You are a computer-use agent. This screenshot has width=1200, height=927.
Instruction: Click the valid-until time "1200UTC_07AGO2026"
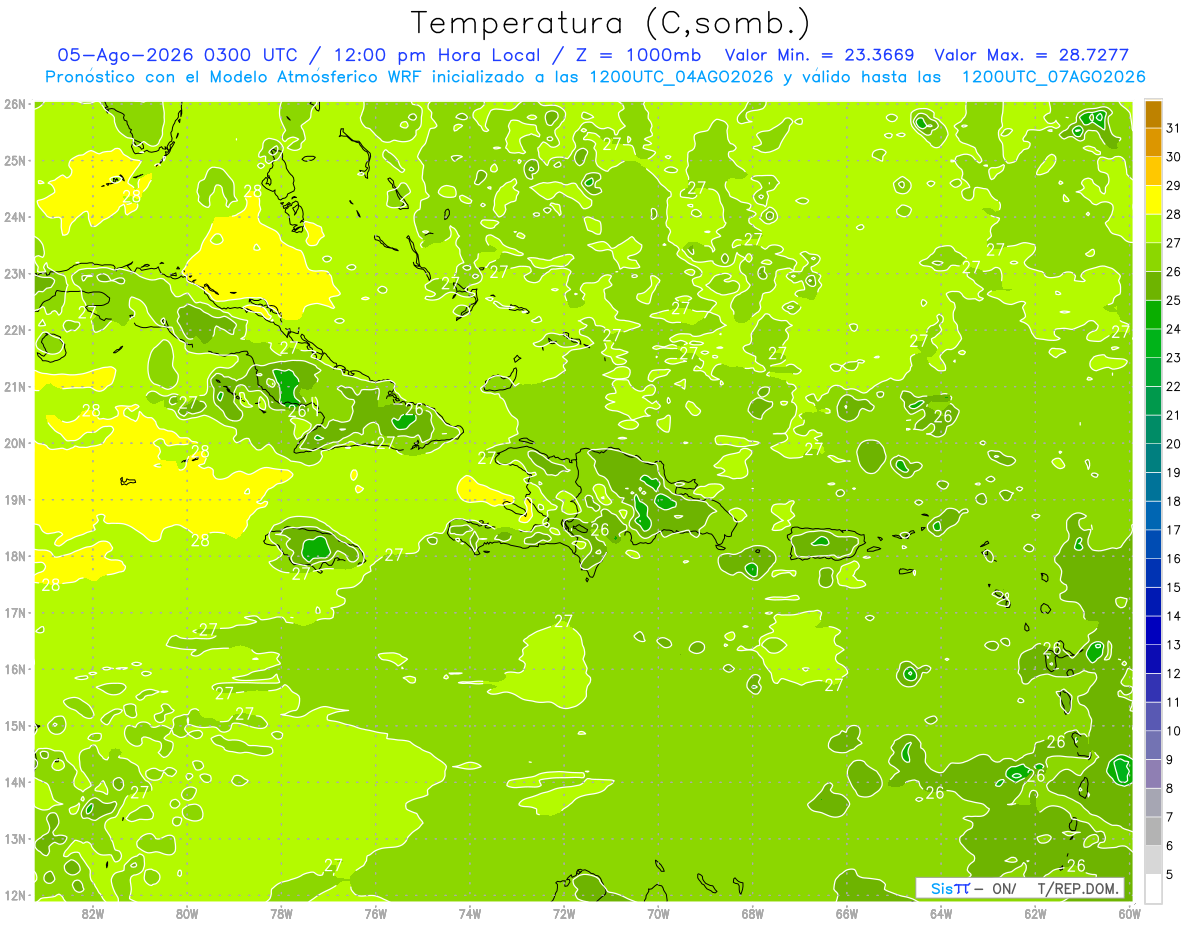tap(1053, 77)
